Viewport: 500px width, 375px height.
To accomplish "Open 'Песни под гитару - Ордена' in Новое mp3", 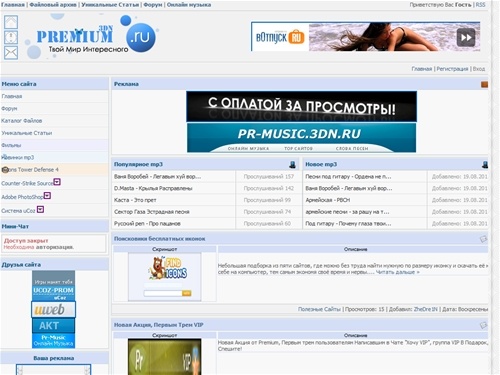I will tap(348, 177).
